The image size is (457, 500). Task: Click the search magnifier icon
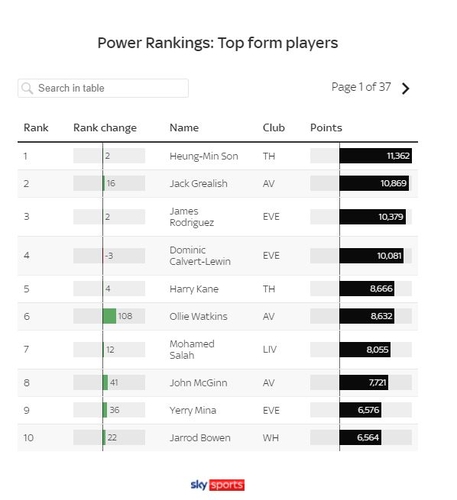[x=27, y=88]
